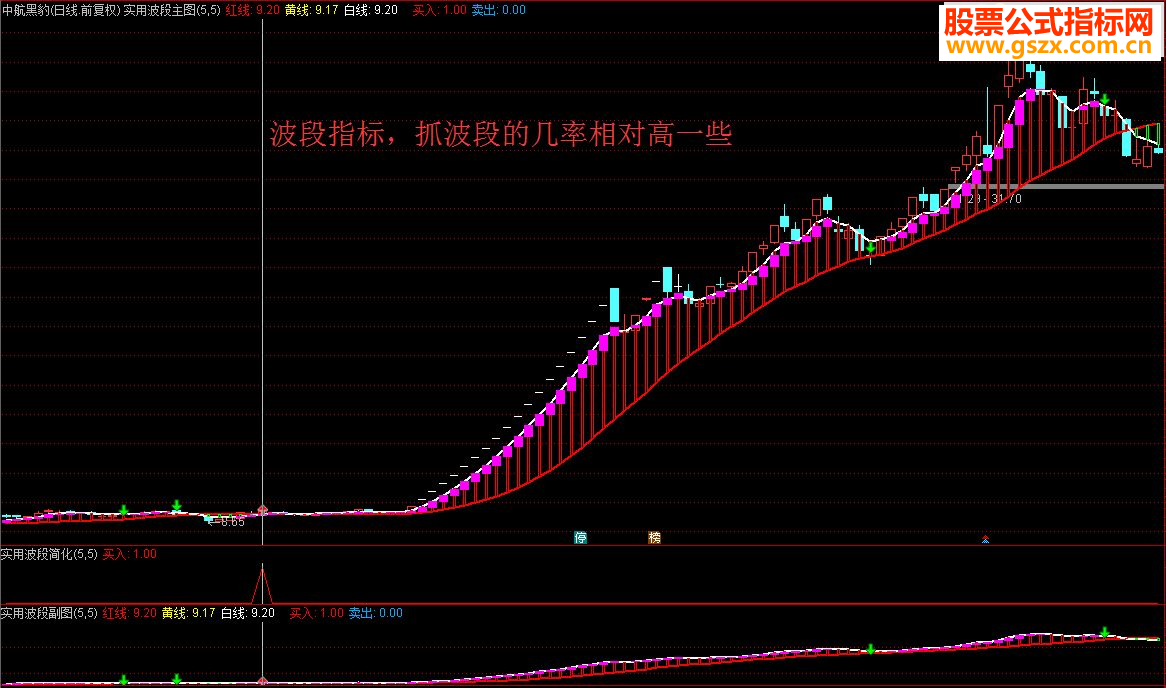Image resolution: width=1166 pixels, height=688 pixels.
Task: Click the 榜 marker icon below the chart
Action: tap(654, 537)
